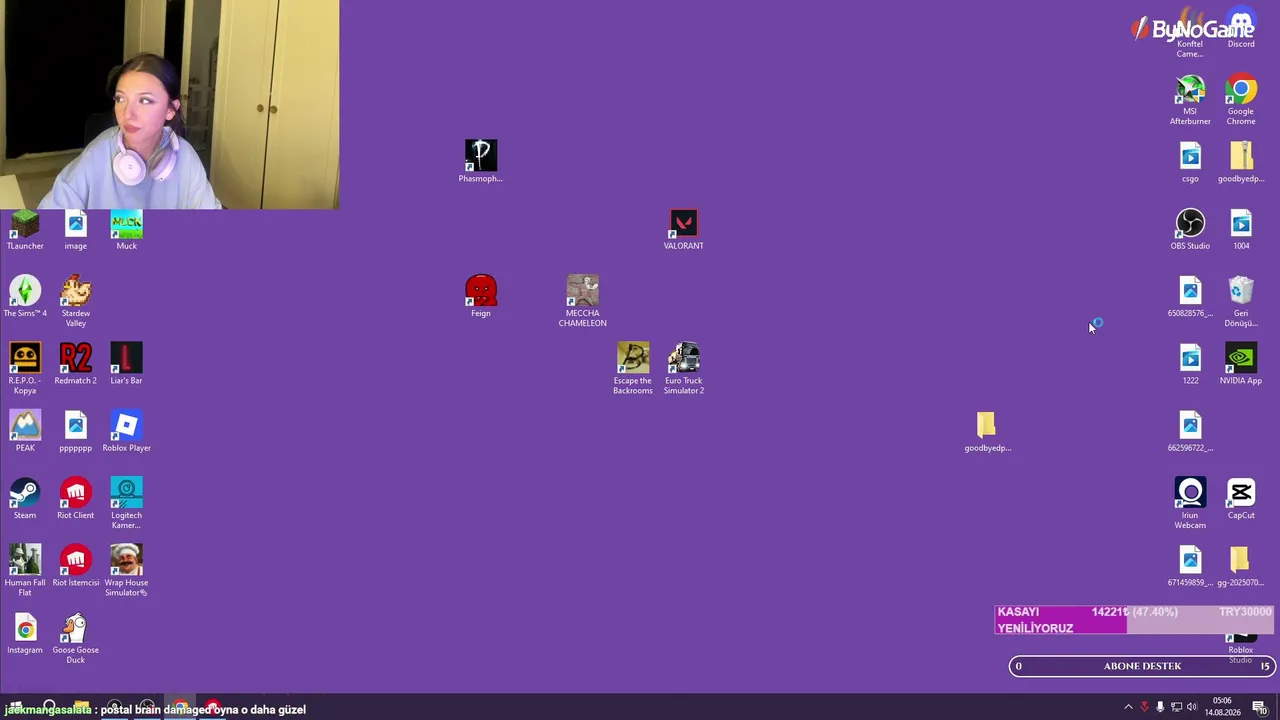The image size is (1280, 720).
Task: Open the PEAK game icon
Action: 25,425
